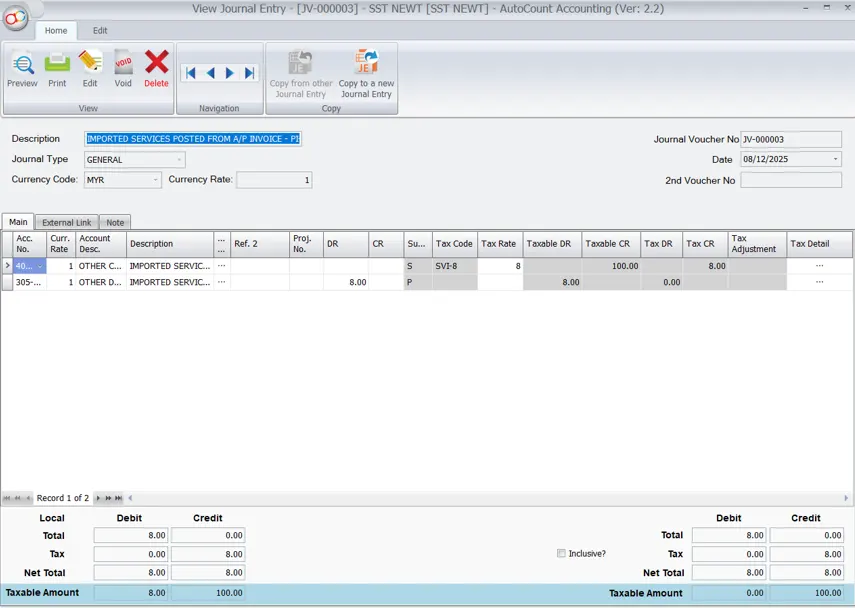
Task: Switch to the Edit ribbon tab
Action: coord(99,31)
